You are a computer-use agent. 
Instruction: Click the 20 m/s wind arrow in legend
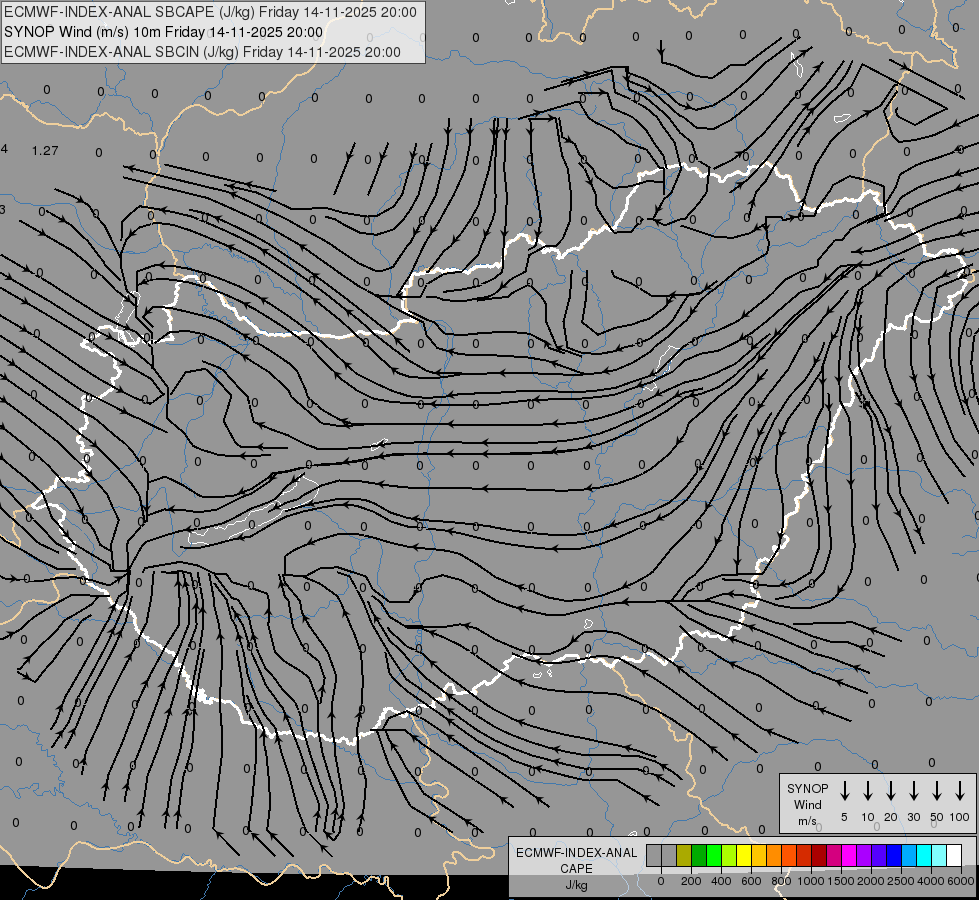click(x=890, y=791)
